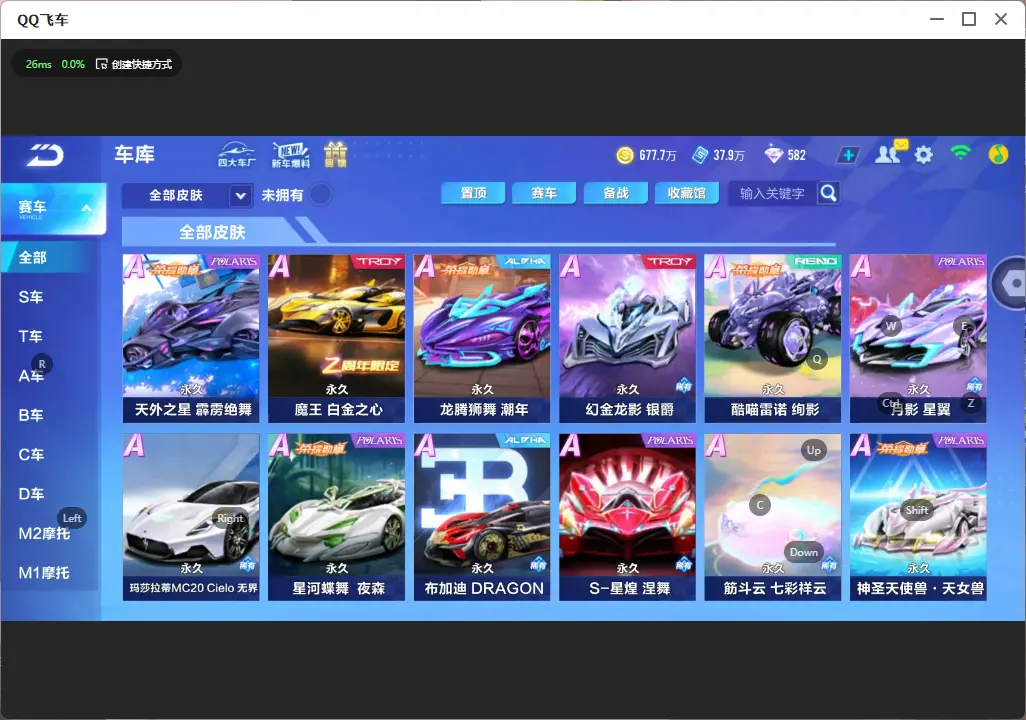Image resolution: width=1026 pixels, height=720 pixels.
Task: Select the 玛莎拉蒂MC20 Cielo 无界 card
Action: coord(191,517)
